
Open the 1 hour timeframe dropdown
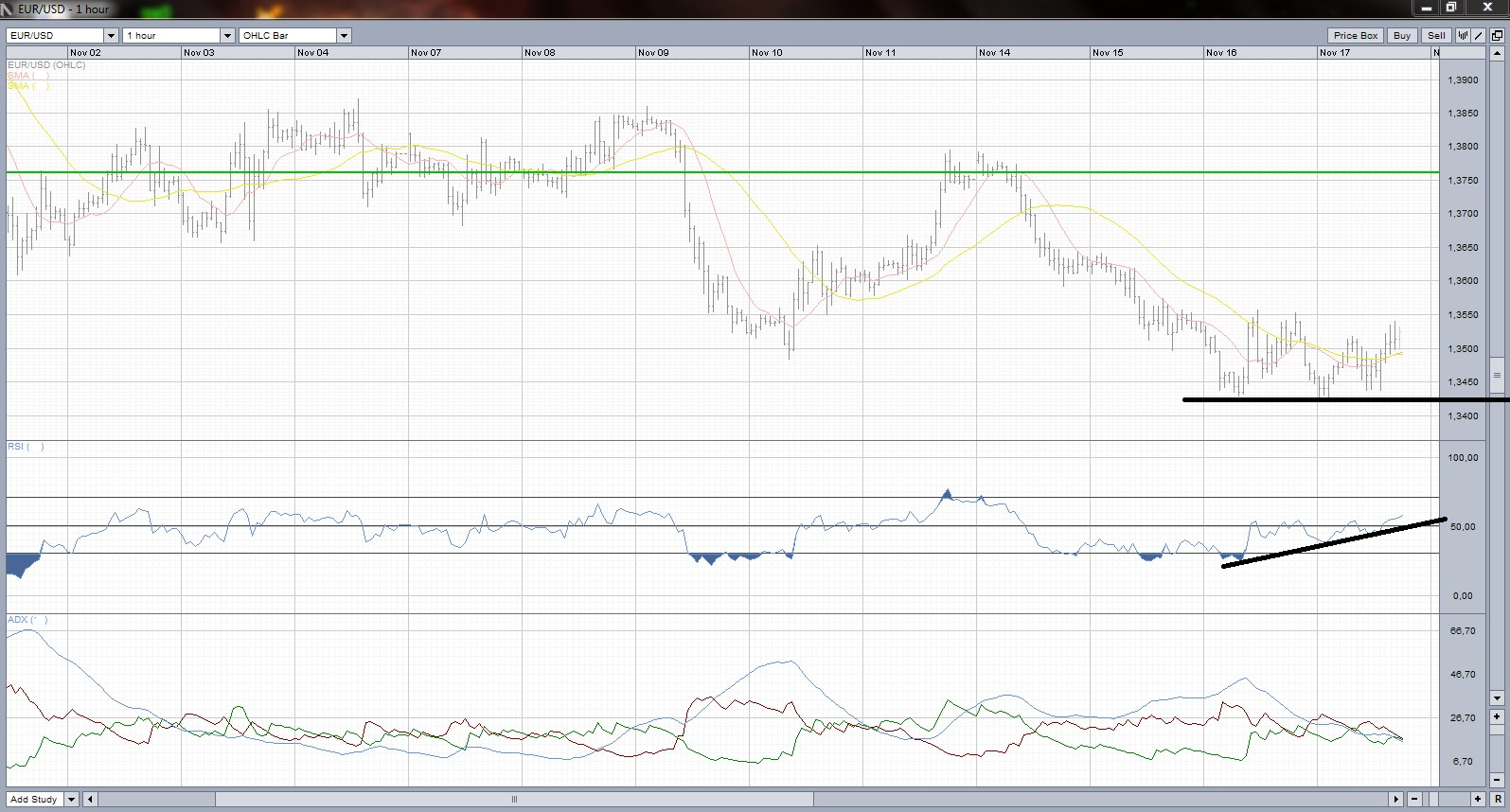click(x=227, y=36)
